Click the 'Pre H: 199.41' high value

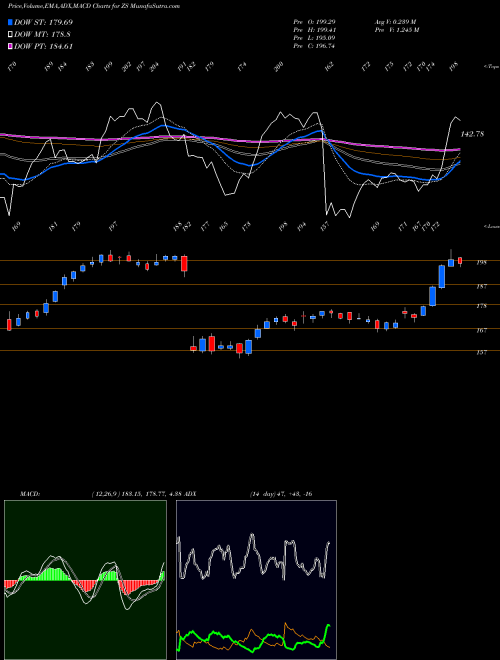click(314, 30)
